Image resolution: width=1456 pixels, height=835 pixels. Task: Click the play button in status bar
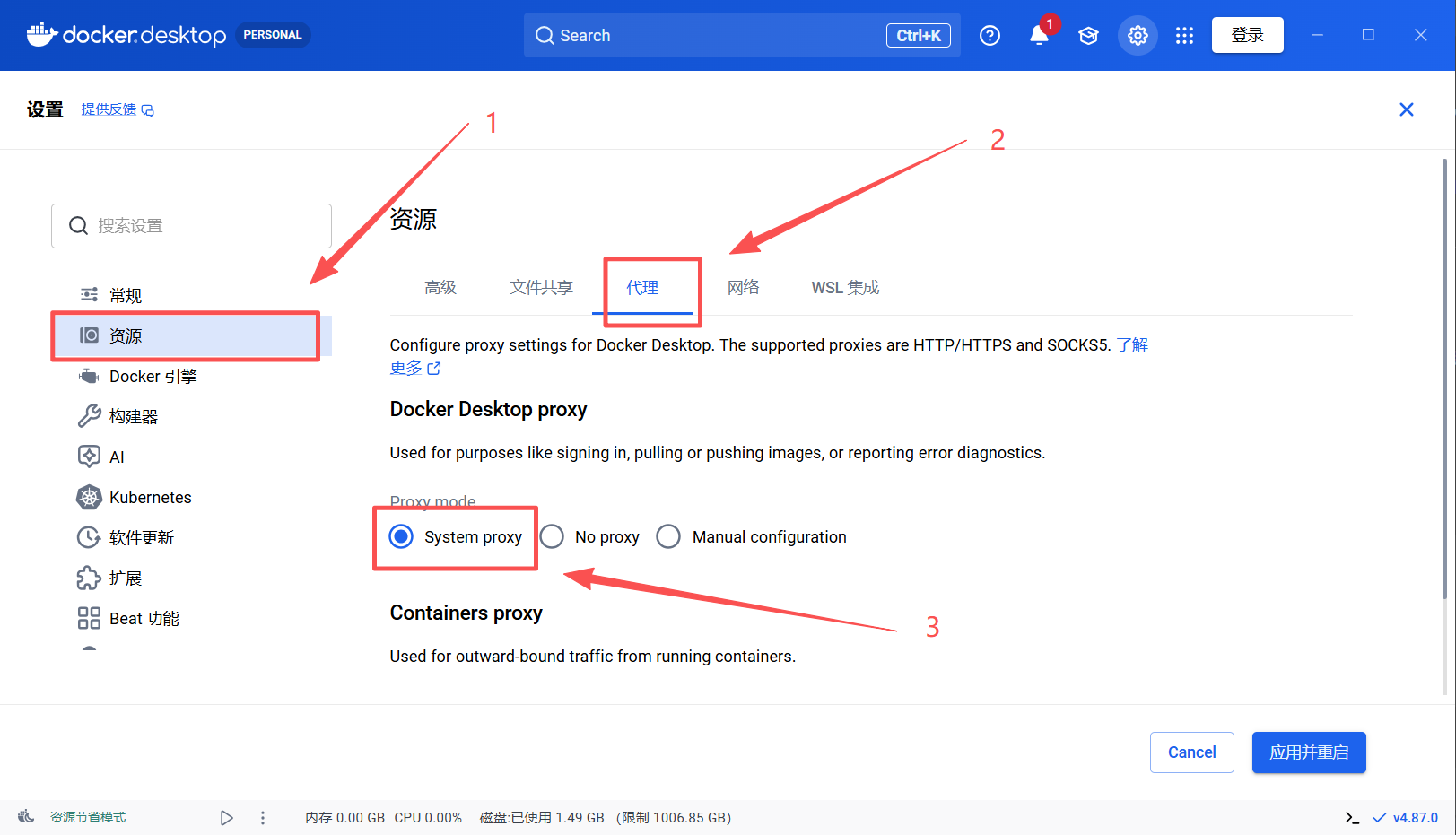tap(227, 818)
